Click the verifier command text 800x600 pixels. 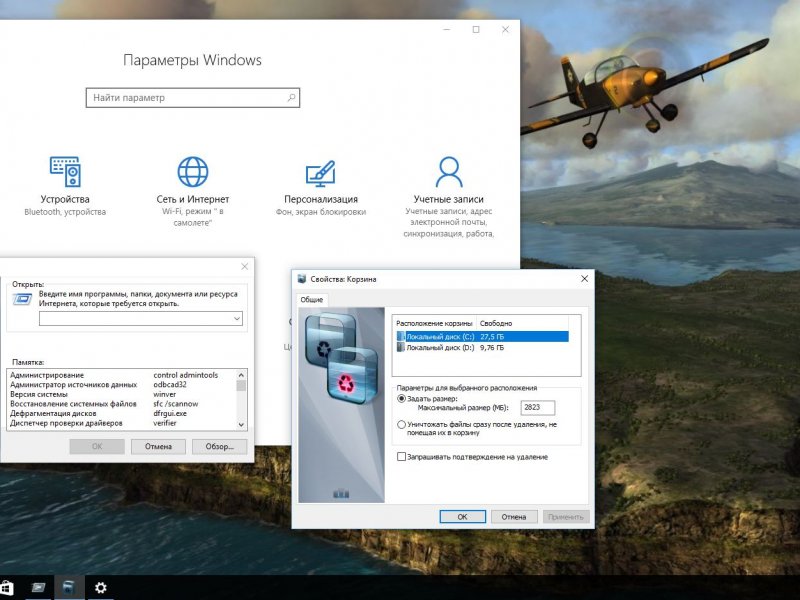(165, 423)
